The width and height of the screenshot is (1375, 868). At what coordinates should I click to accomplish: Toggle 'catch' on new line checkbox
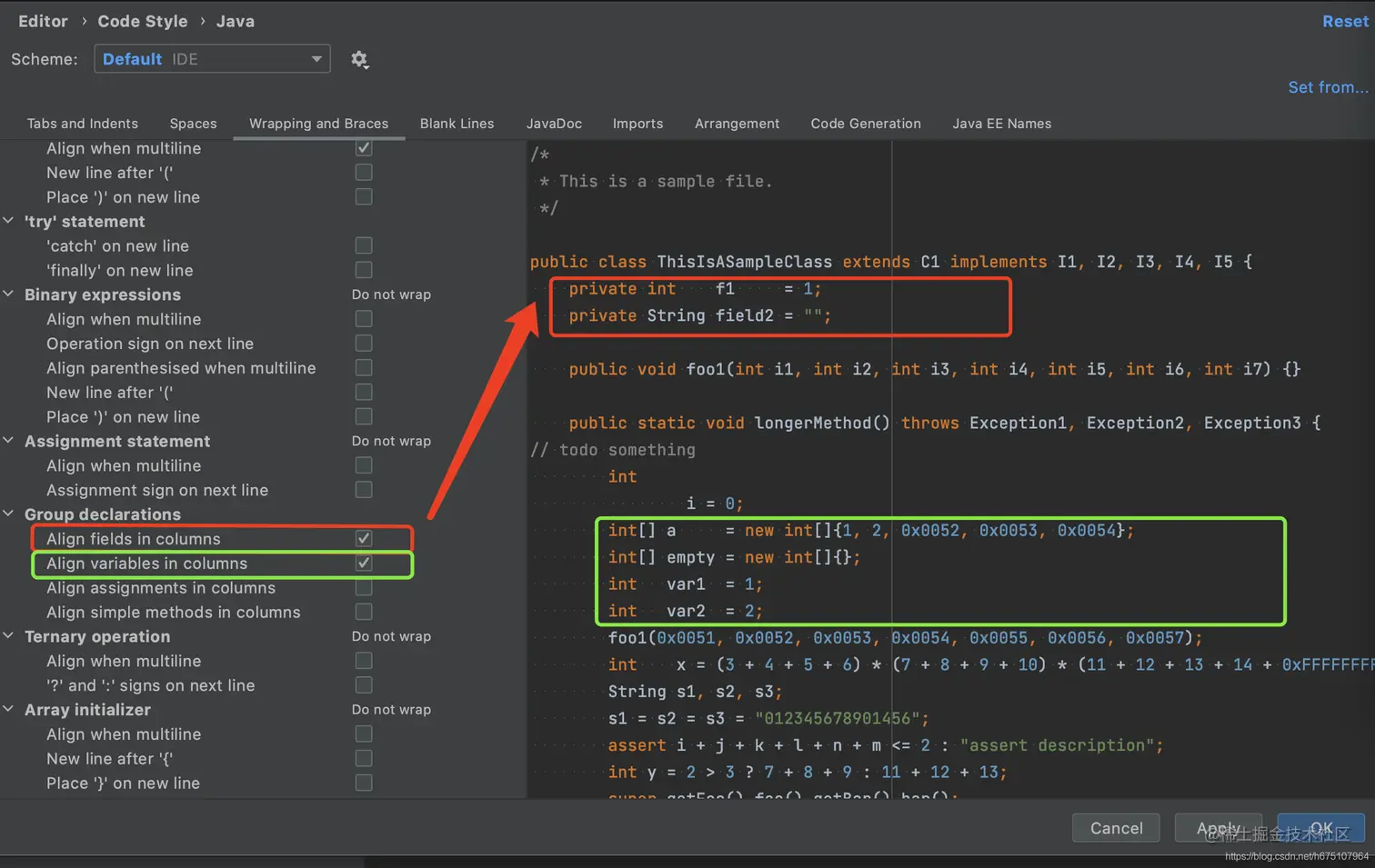tap(364, 245)
